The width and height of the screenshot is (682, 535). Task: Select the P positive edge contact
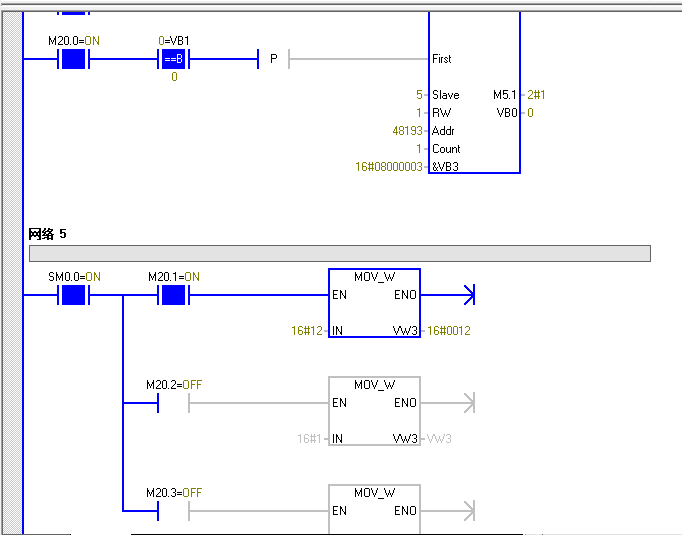click(x=273, y=59)
